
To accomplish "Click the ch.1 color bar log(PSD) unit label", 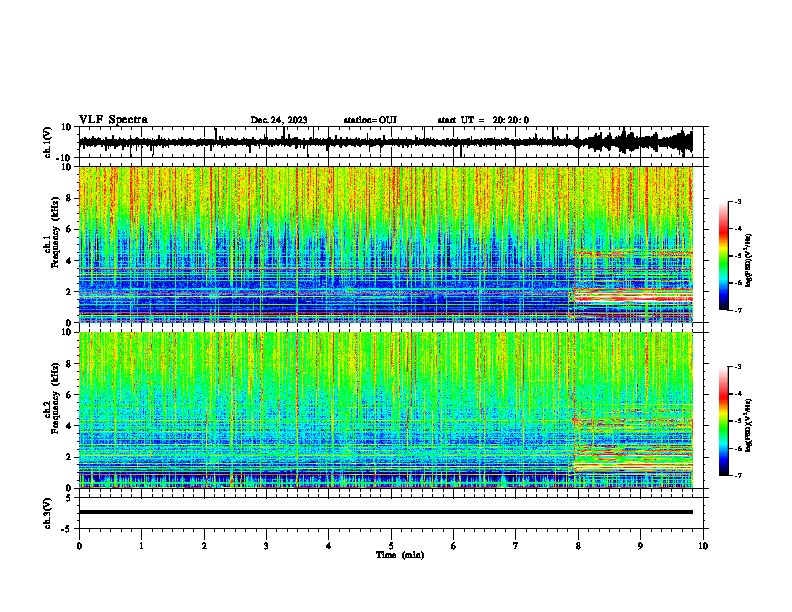I will [749, 260].
